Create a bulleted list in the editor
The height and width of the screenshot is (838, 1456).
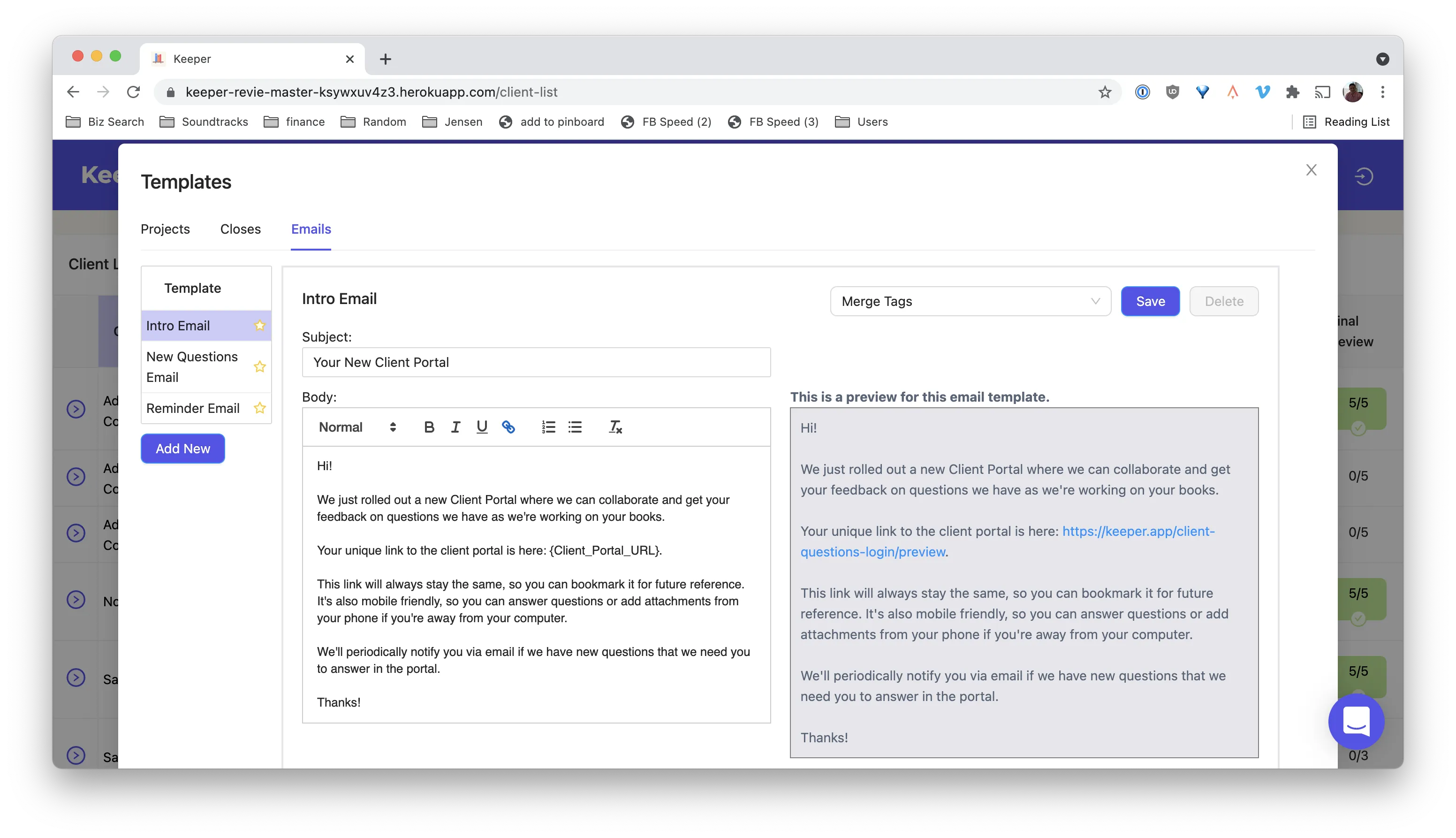pos(575,427)
